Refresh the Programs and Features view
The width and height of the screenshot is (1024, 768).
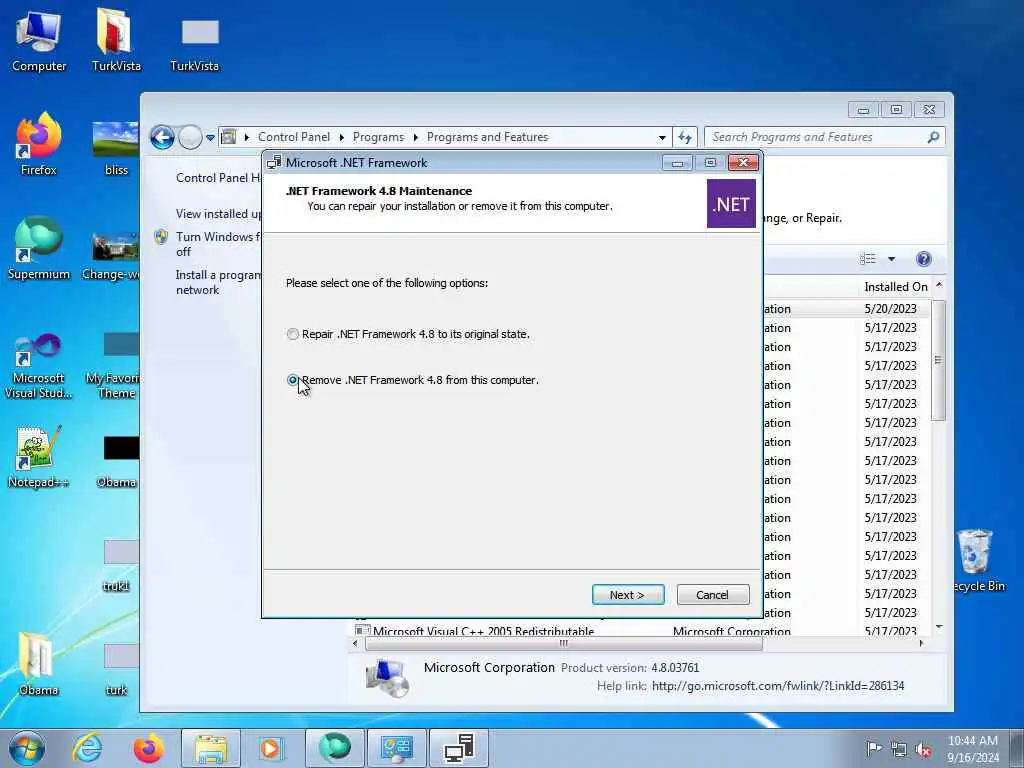(684, 137)
